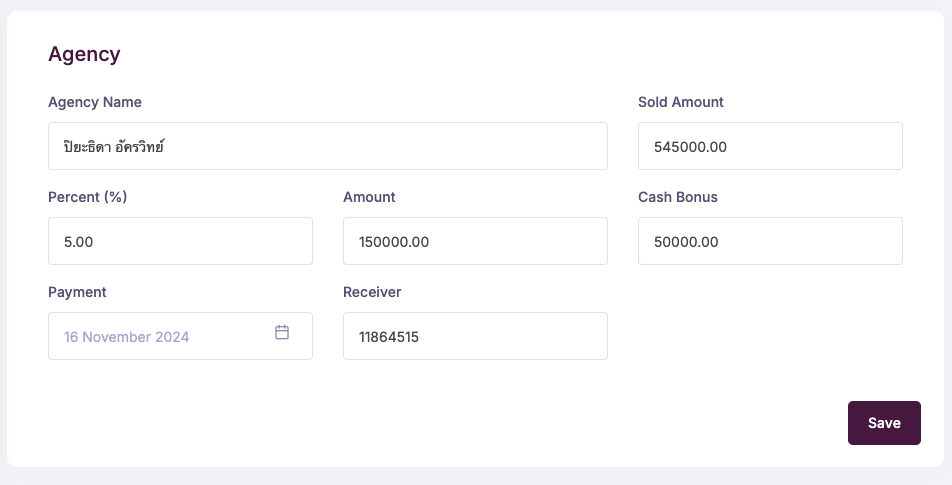The image size is (952, 485).
Task: Open the Payment date calendar icon
Action: pos(282,332)
